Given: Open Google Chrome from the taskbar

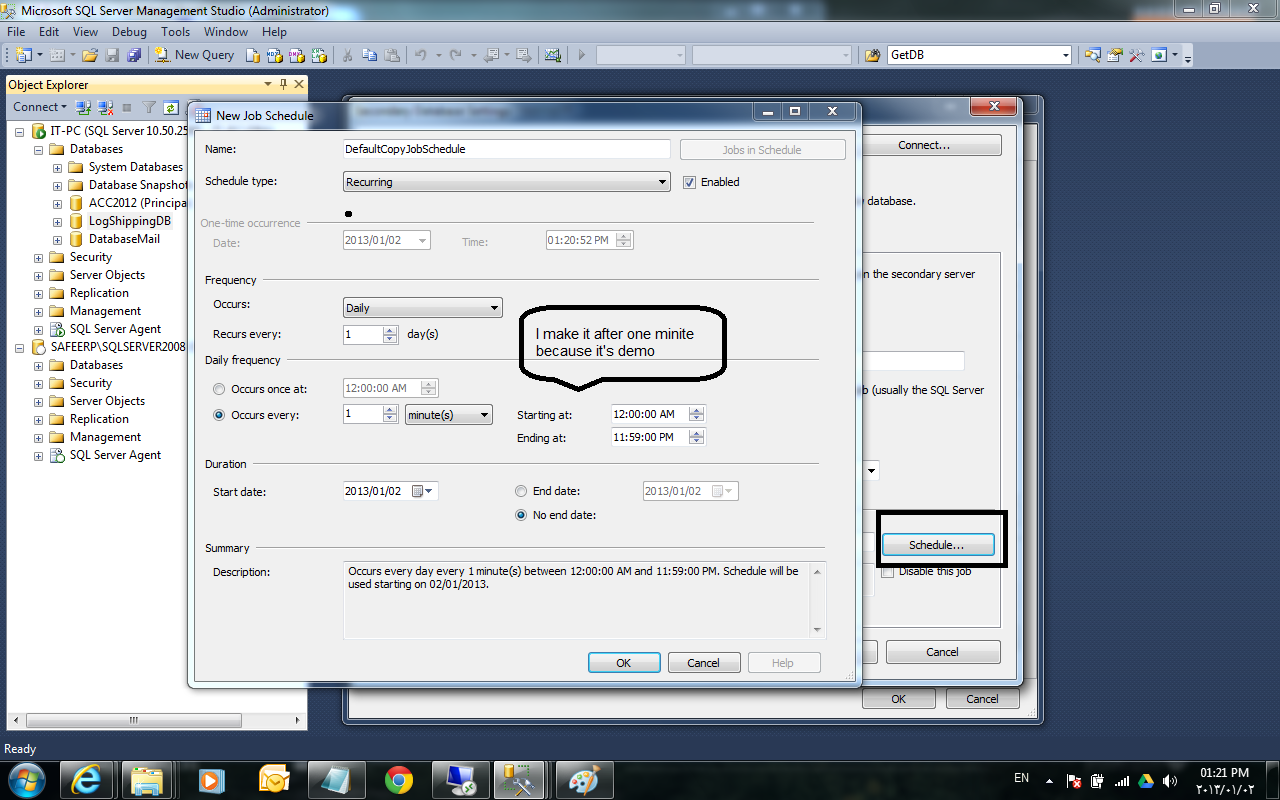Looking at the screenshot, I should [x=399, y=779].
